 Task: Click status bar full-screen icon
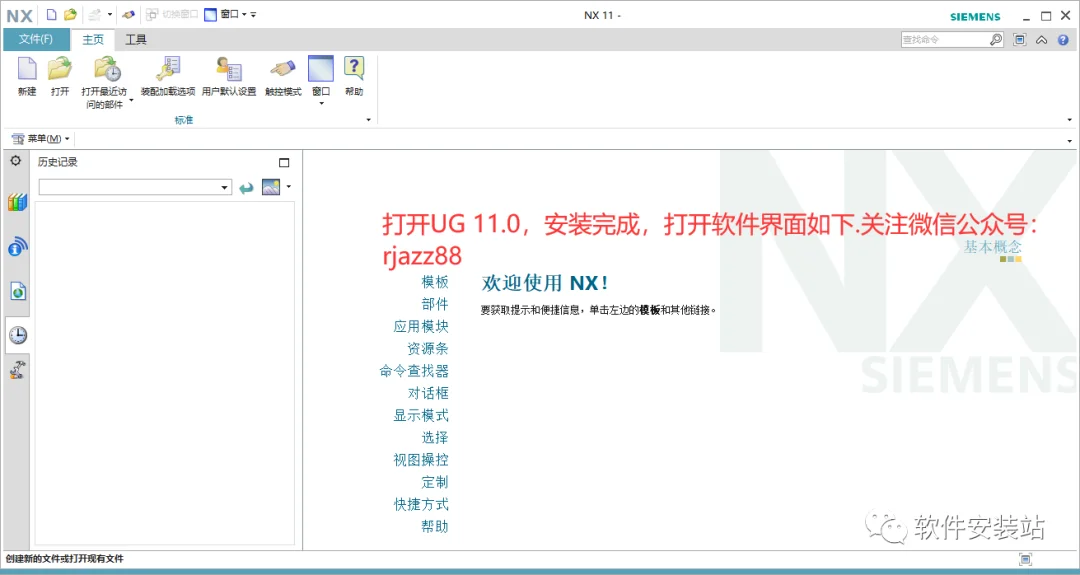[x=1026, y=559]
